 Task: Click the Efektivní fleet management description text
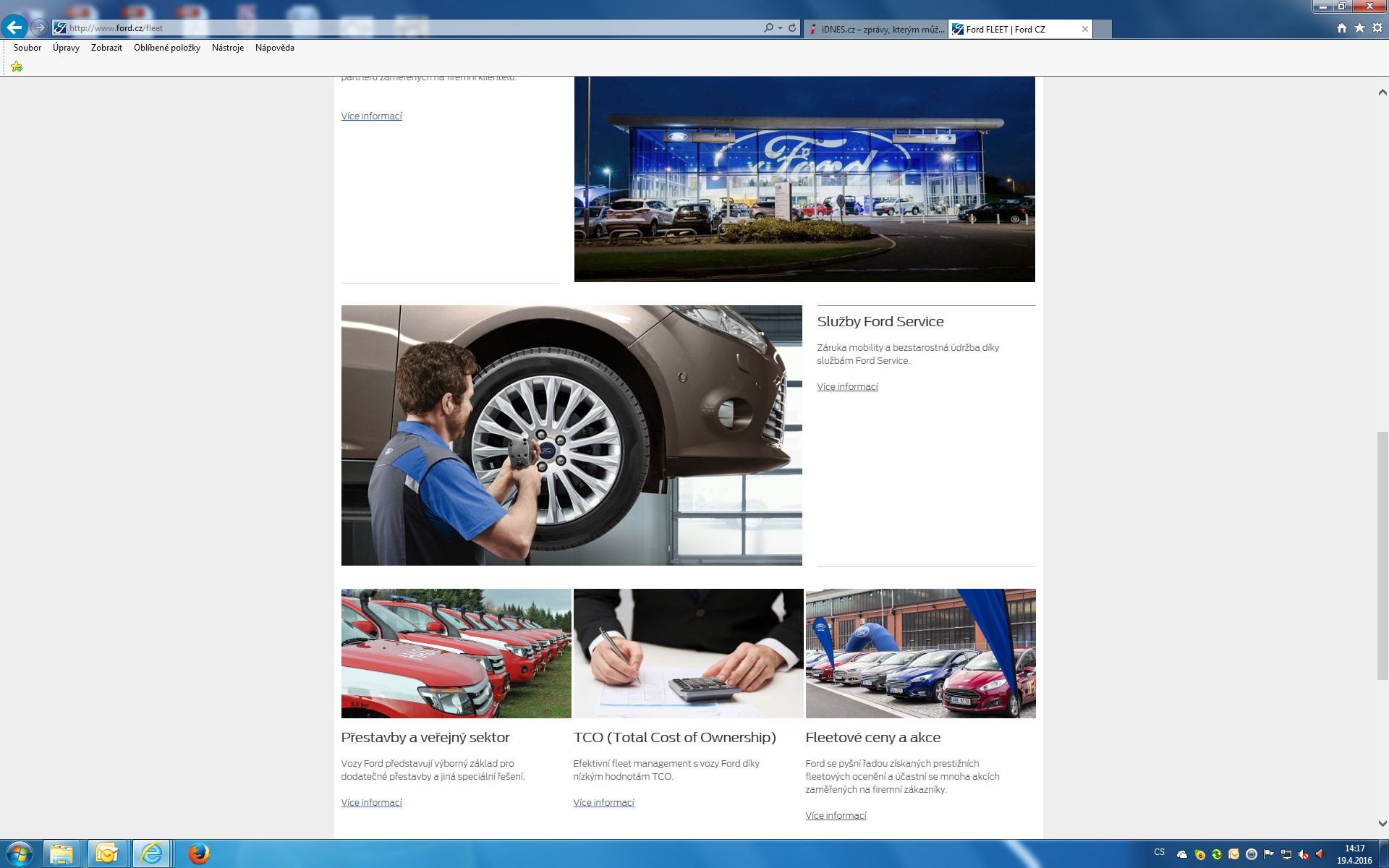(x=666, y=770)
